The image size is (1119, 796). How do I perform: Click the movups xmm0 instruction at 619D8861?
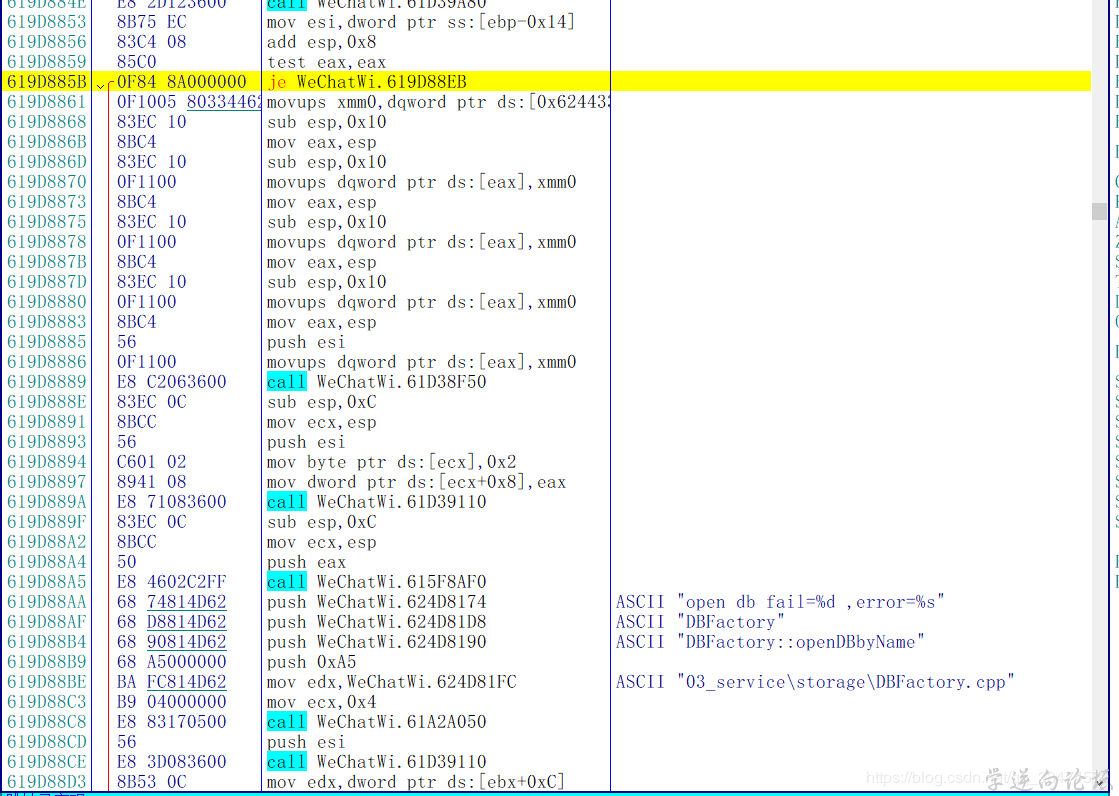437,102
